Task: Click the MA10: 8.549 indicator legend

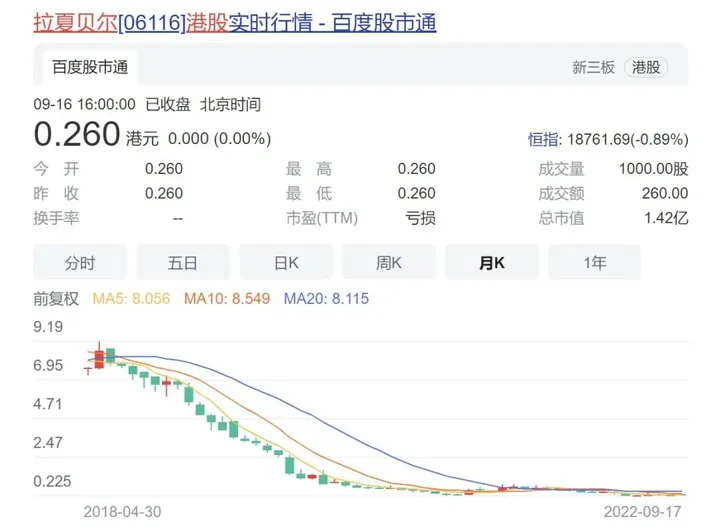Action: (x=227, y=299)
